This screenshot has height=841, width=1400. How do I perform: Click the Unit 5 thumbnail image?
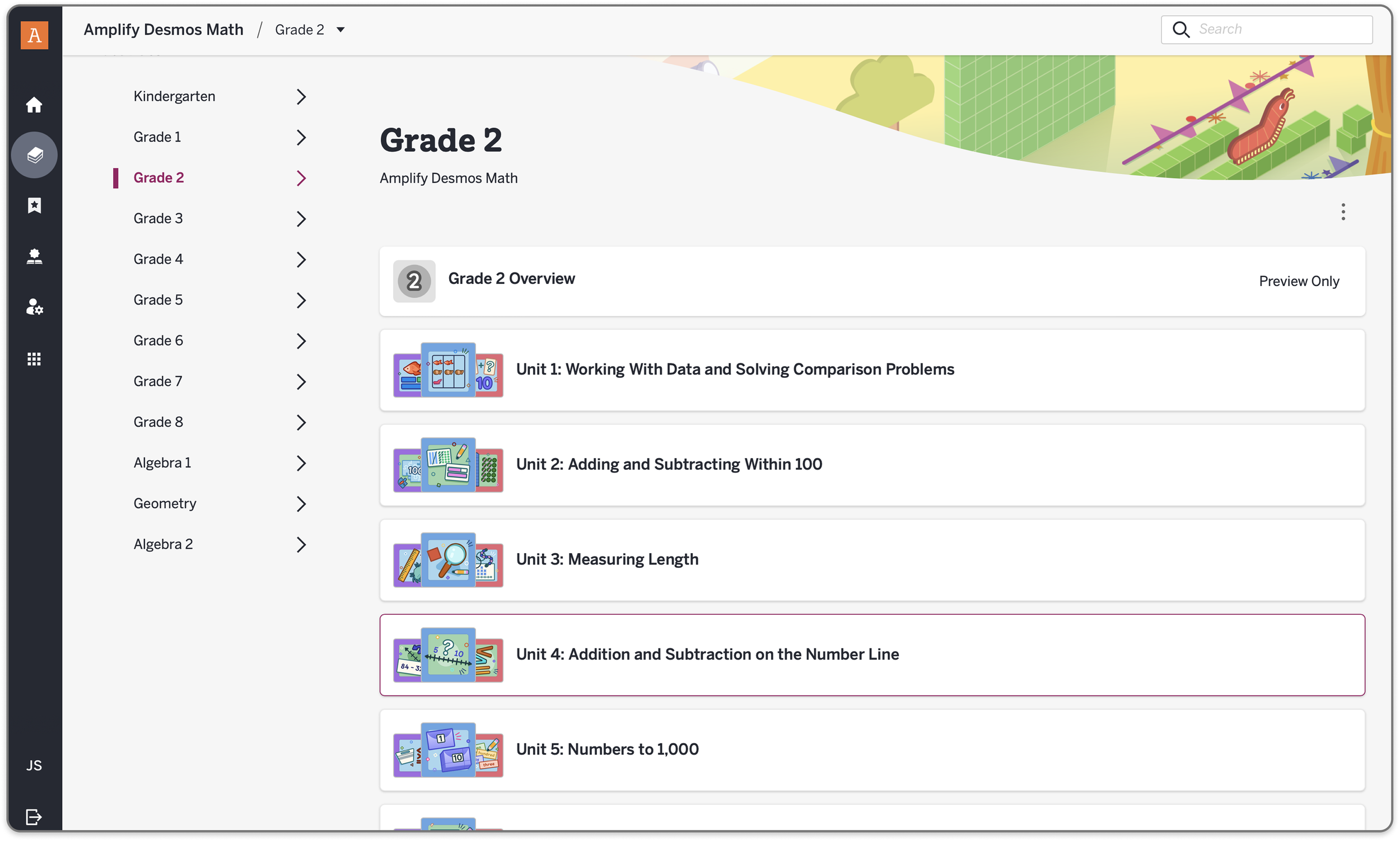coord(449,750)
